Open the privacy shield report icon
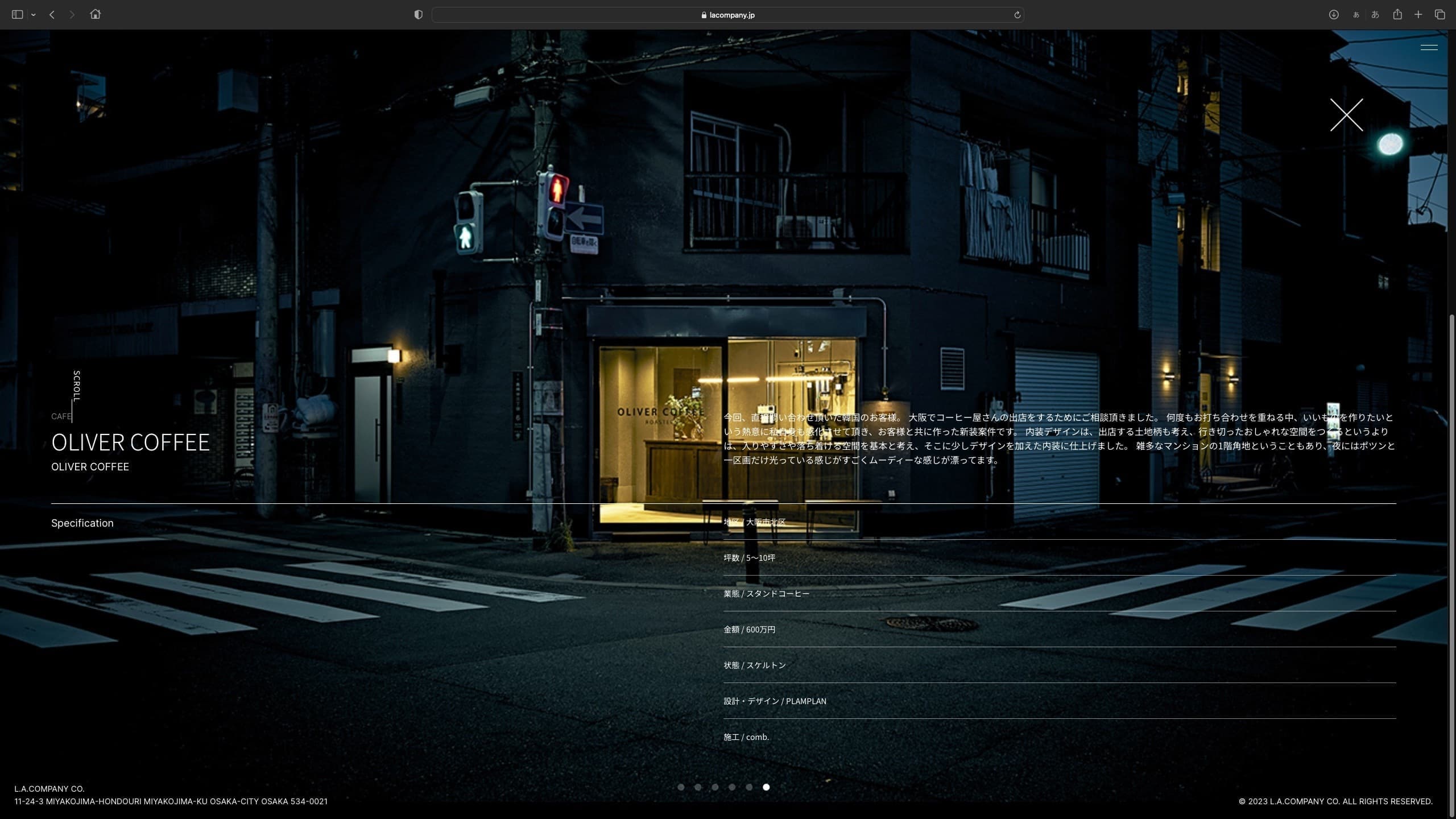 click(419, 15)
